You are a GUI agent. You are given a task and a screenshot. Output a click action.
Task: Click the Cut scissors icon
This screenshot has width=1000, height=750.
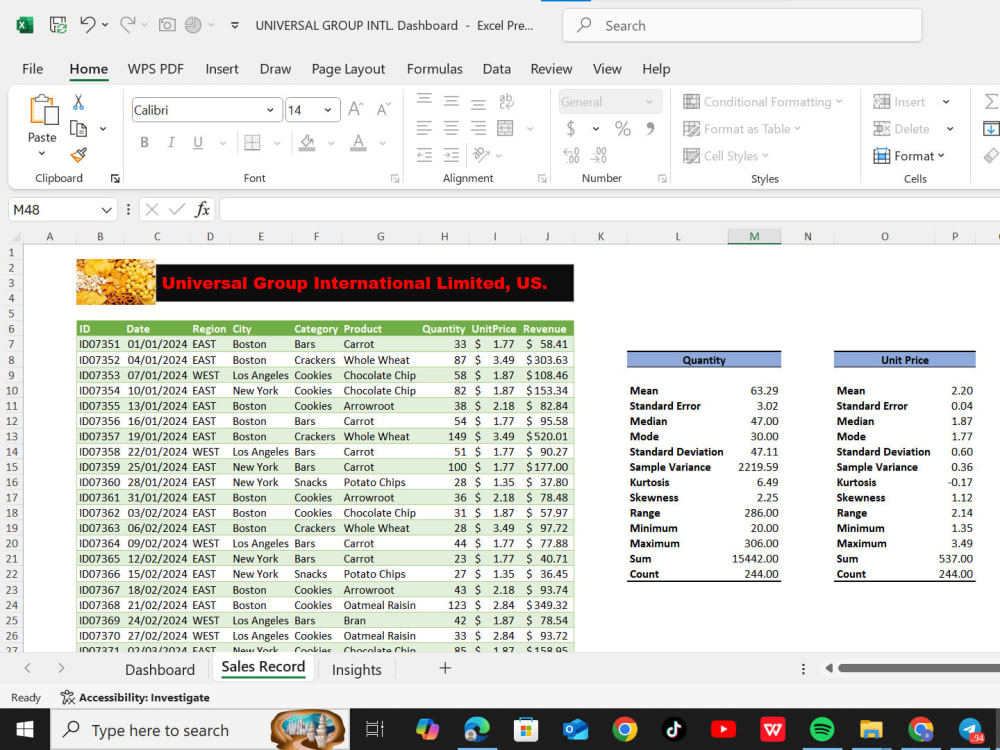tap(78, 102)
